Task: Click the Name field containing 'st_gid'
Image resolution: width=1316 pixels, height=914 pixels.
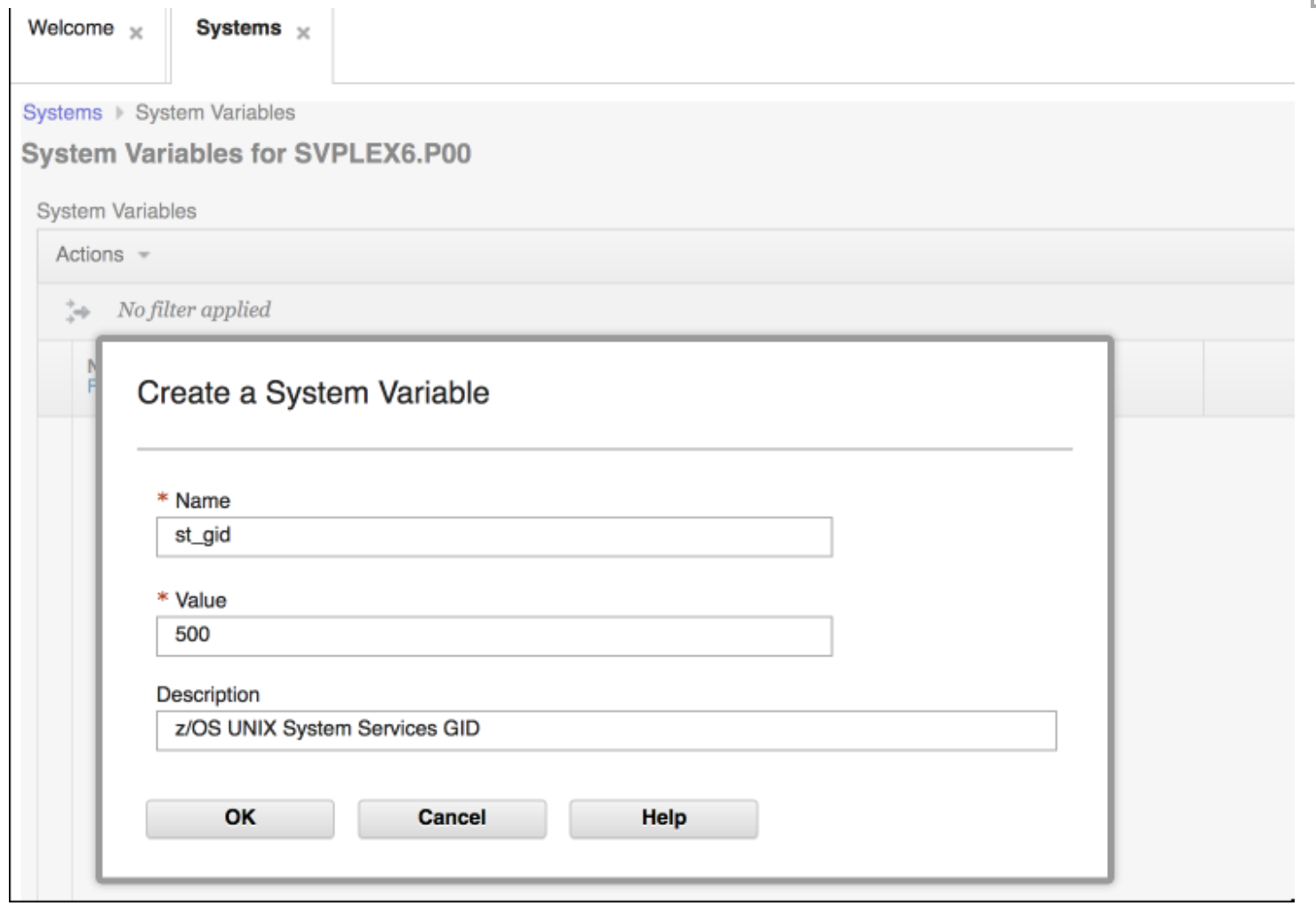Action: [x=492, y=535]
